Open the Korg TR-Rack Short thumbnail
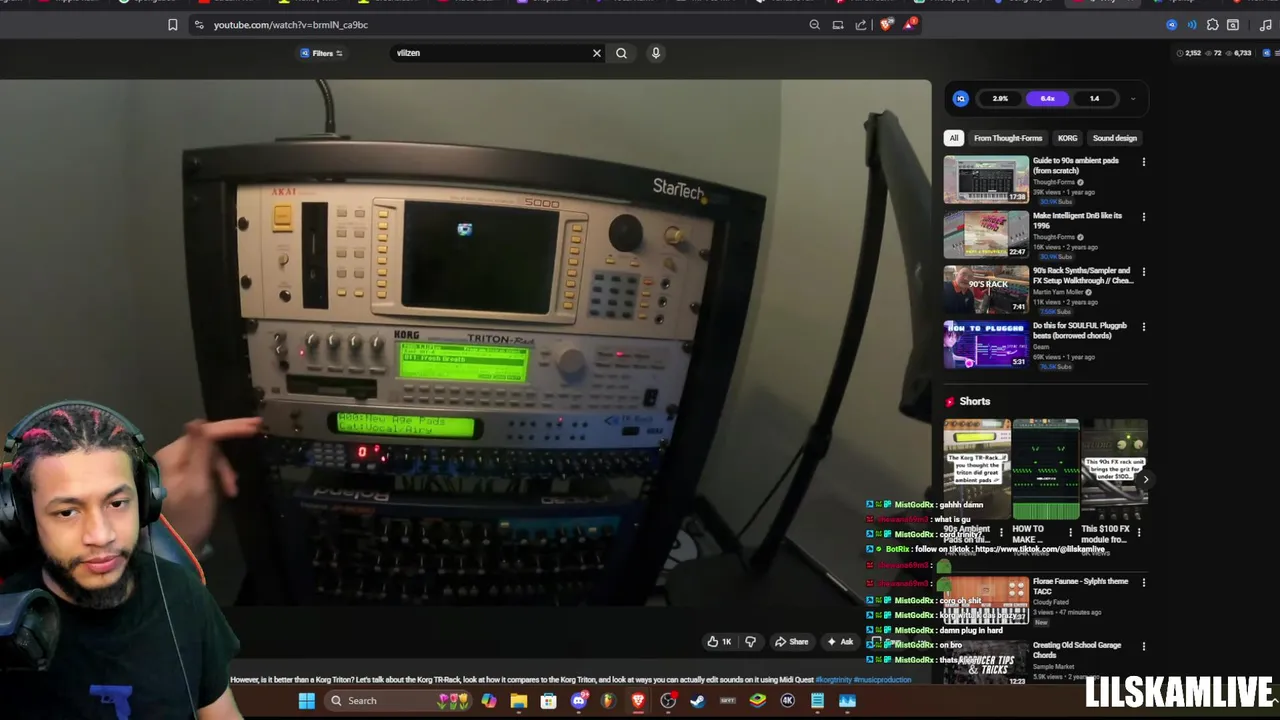The height and width of the screenshot is (720, 1280). click(977, 470)
